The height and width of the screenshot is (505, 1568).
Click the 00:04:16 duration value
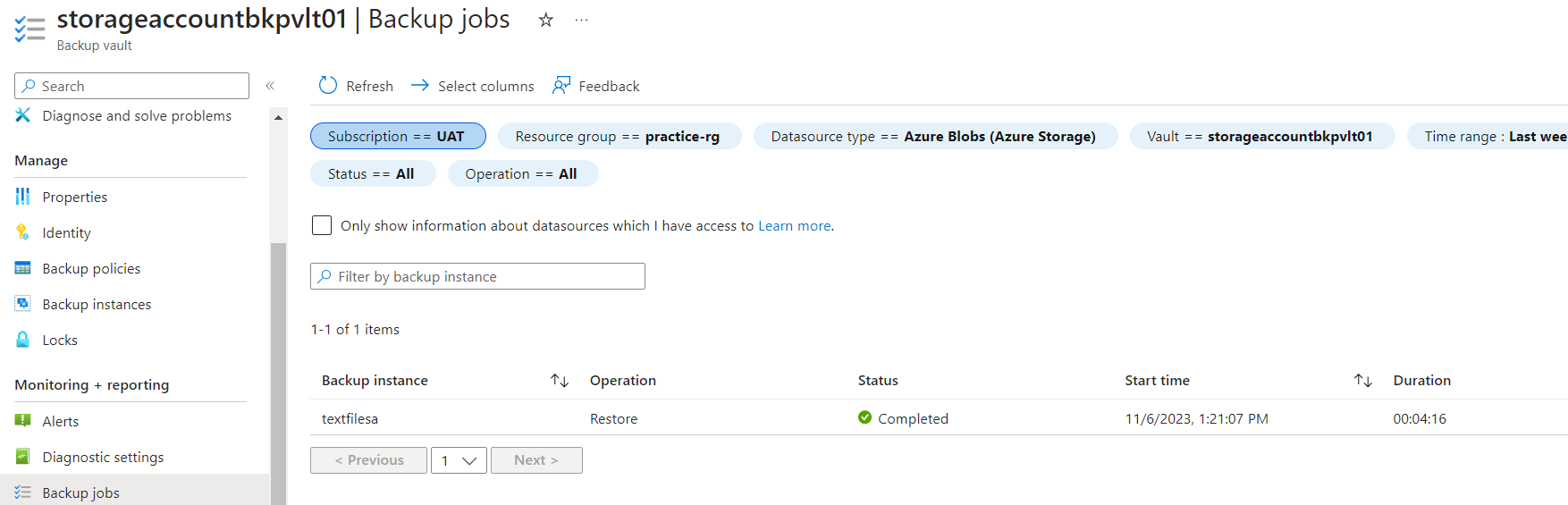point(1420,418)
